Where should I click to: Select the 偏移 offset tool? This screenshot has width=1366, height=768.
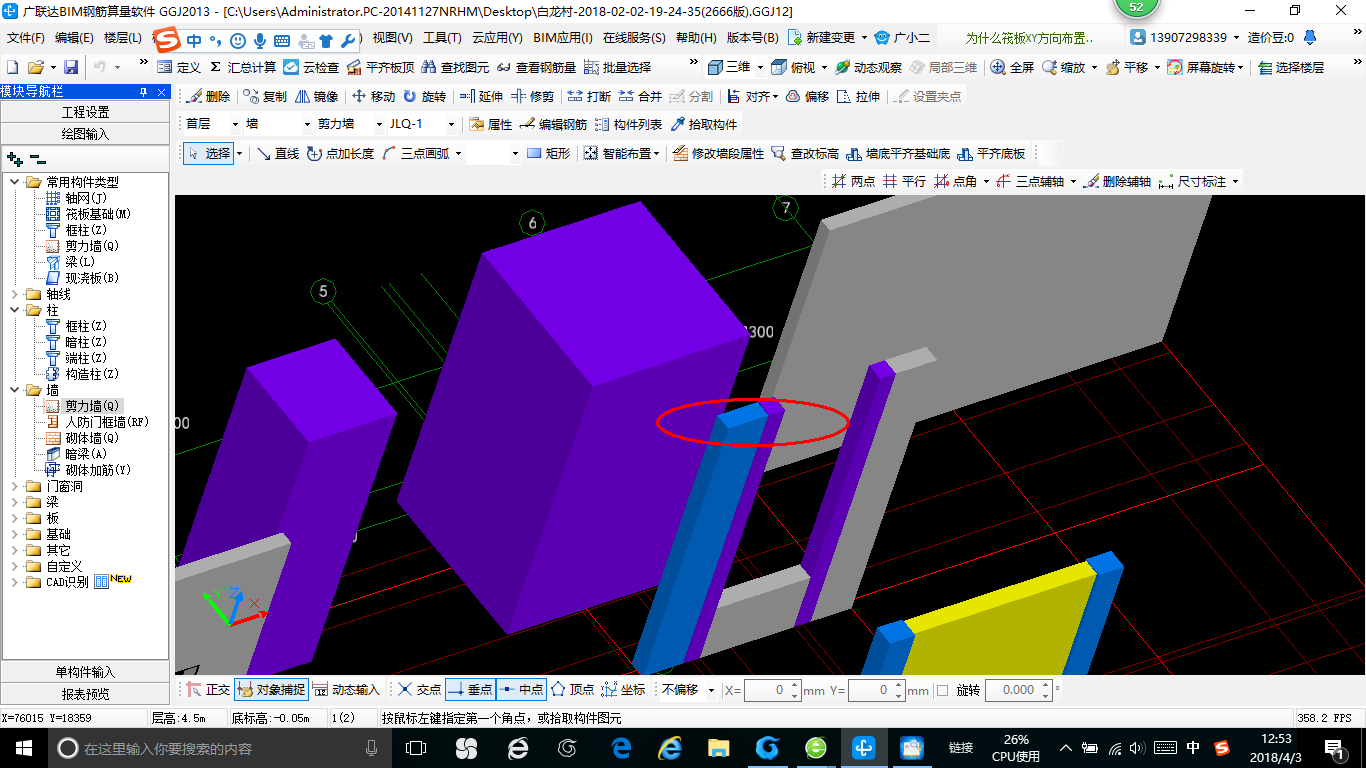click(x=807, y=97)
